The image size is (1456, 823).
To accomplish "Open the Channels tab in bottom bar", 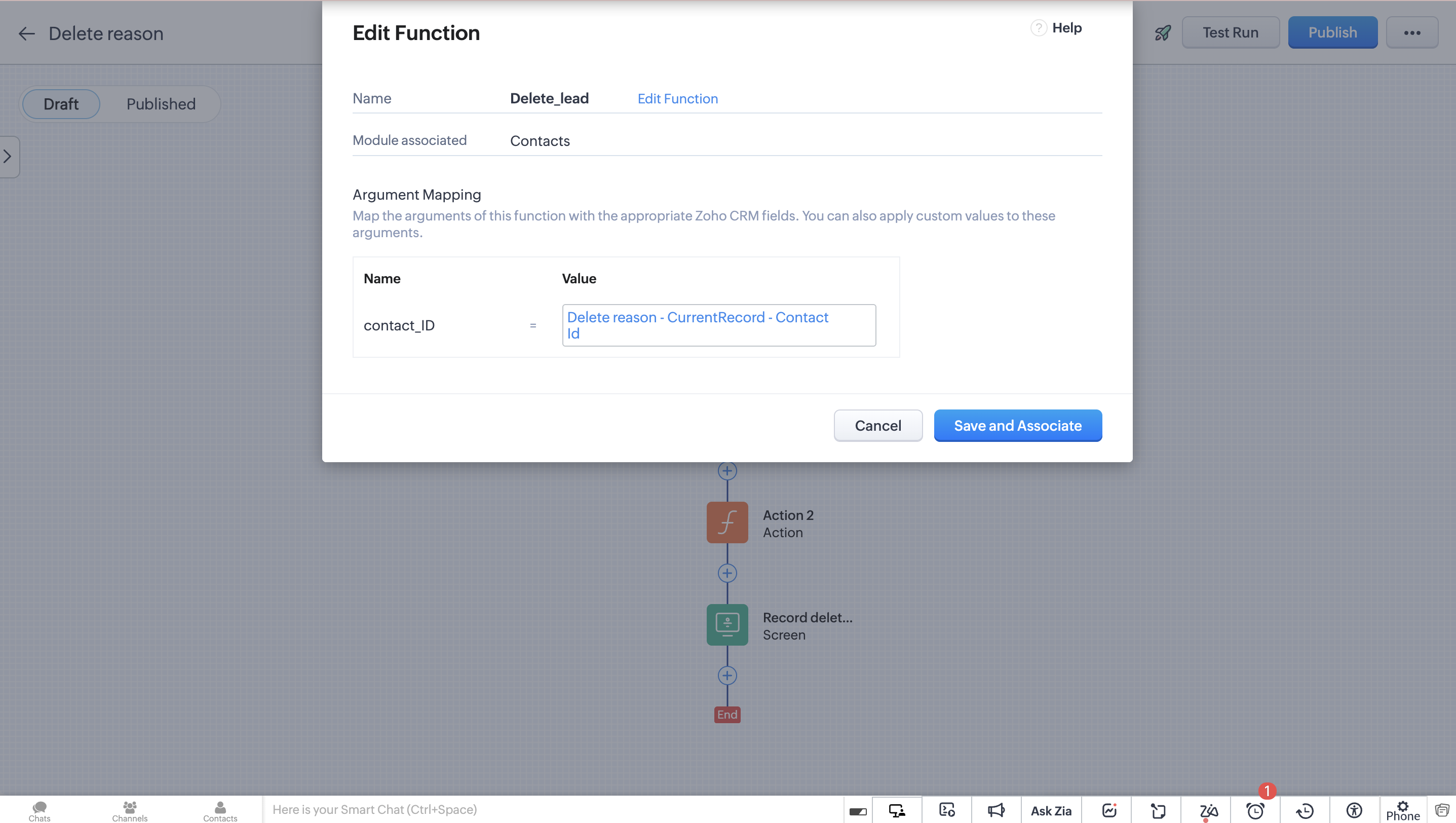I will pyautogui.click(x=129, y=810).
